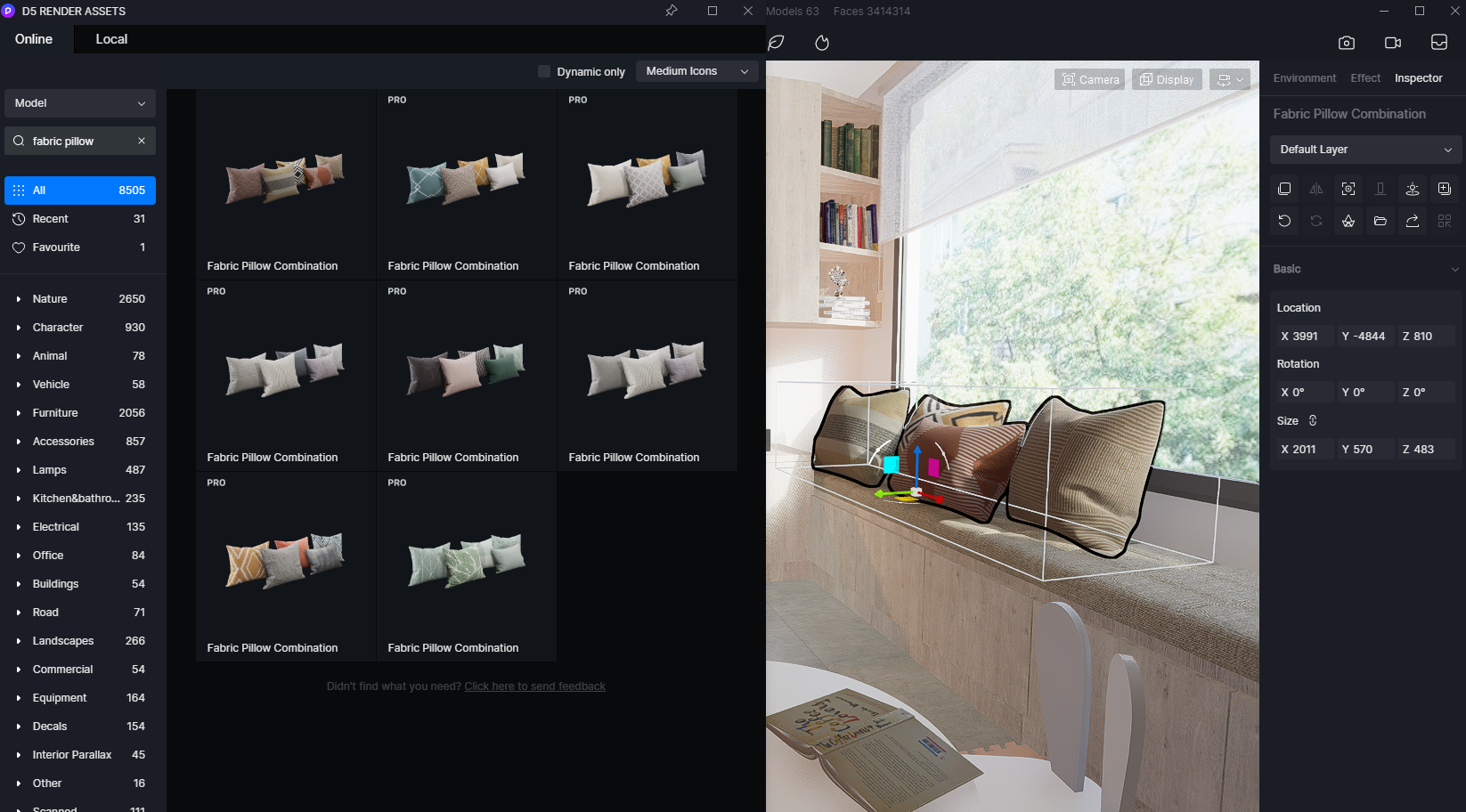1466x812 pixels.
Task: Open the Effect tab
Action: pyautogui.click(x=1365, y=78)
